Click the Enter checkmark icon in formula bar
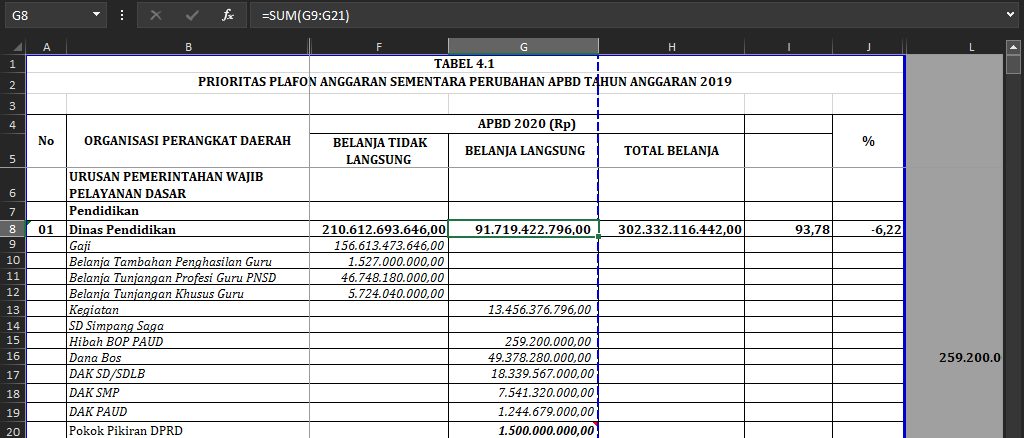Image resolution: width=1024 pixels, height=438 pixels. tap(192, 15)
